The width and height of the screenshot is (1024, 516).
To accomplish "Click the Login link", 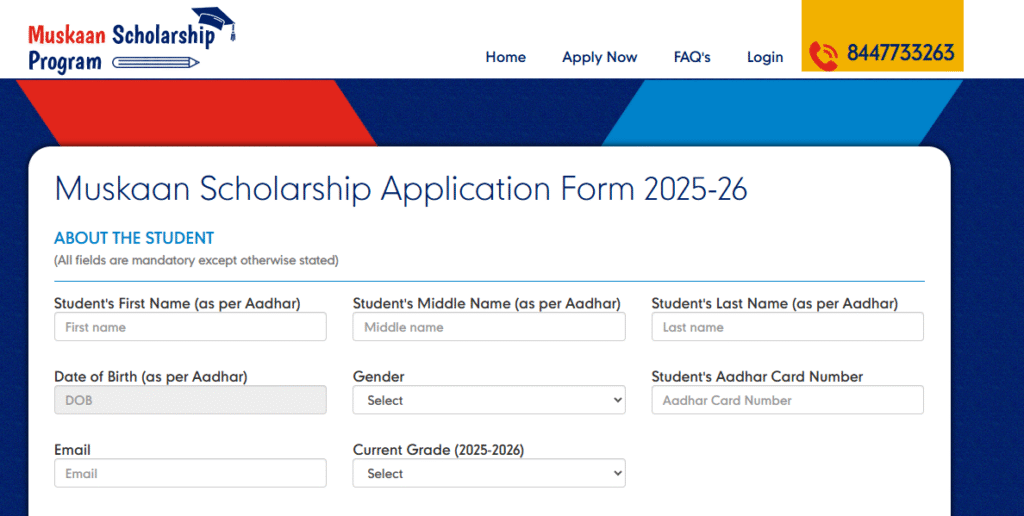I will pos(765,57).
